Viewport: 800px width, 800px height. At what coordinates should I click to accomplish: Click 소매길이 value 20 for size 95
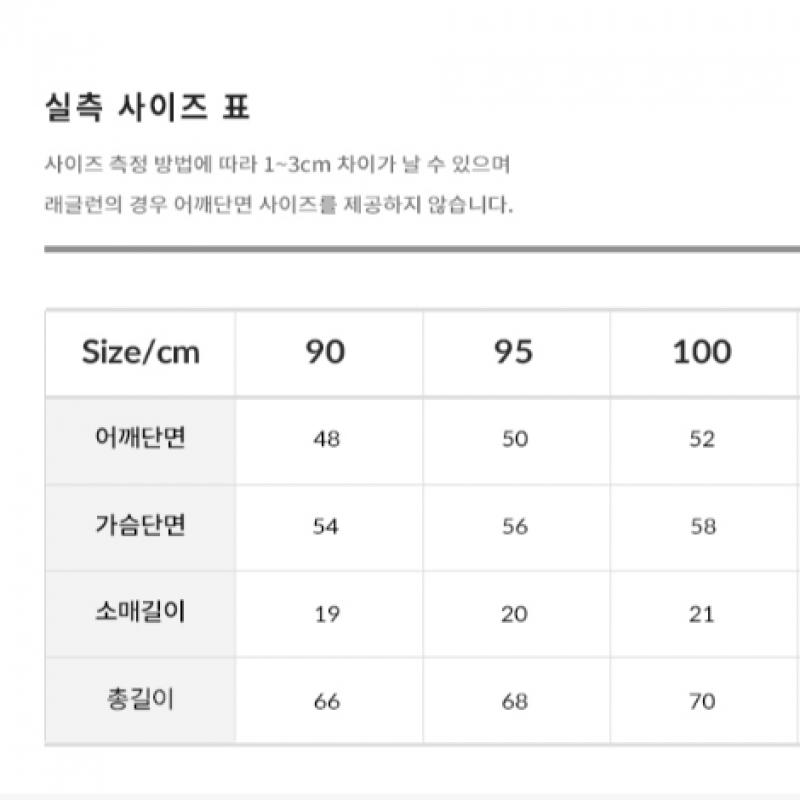click(x=514, y=614)
